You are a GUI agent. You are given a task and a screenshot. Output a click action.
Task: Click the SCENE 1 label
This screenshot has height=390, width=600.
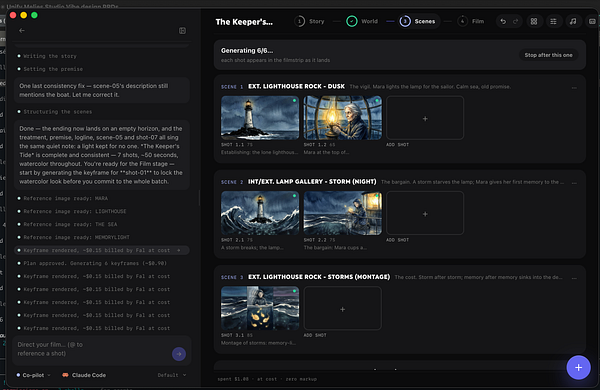click(x=232, y=87)
